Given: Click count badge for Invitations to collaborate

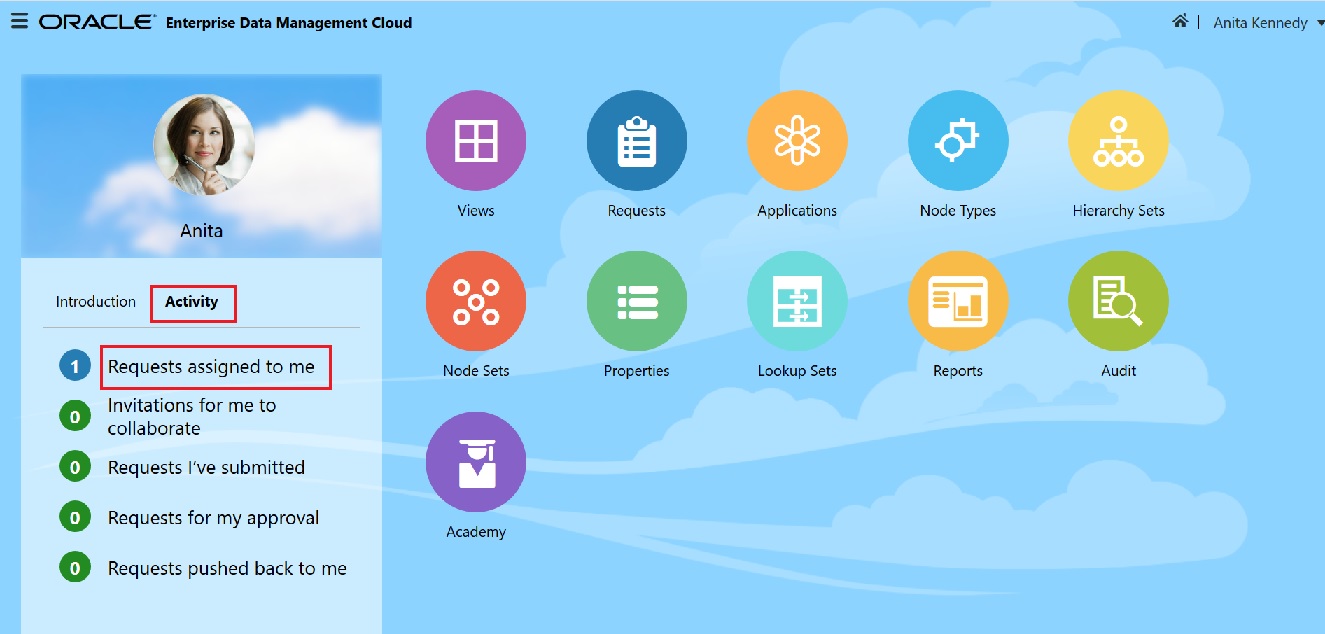Looking at the screenshot, I should coord(75,415).
